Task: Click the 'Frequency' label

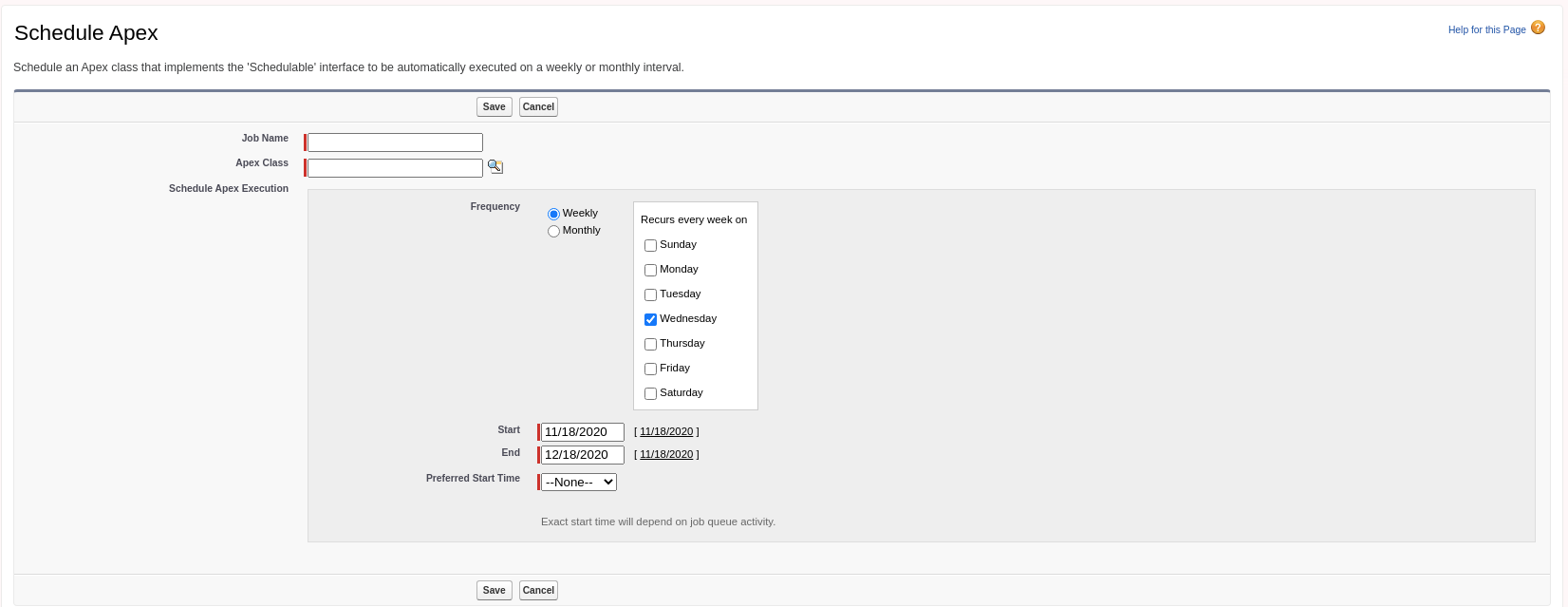Action: (495, 206)
